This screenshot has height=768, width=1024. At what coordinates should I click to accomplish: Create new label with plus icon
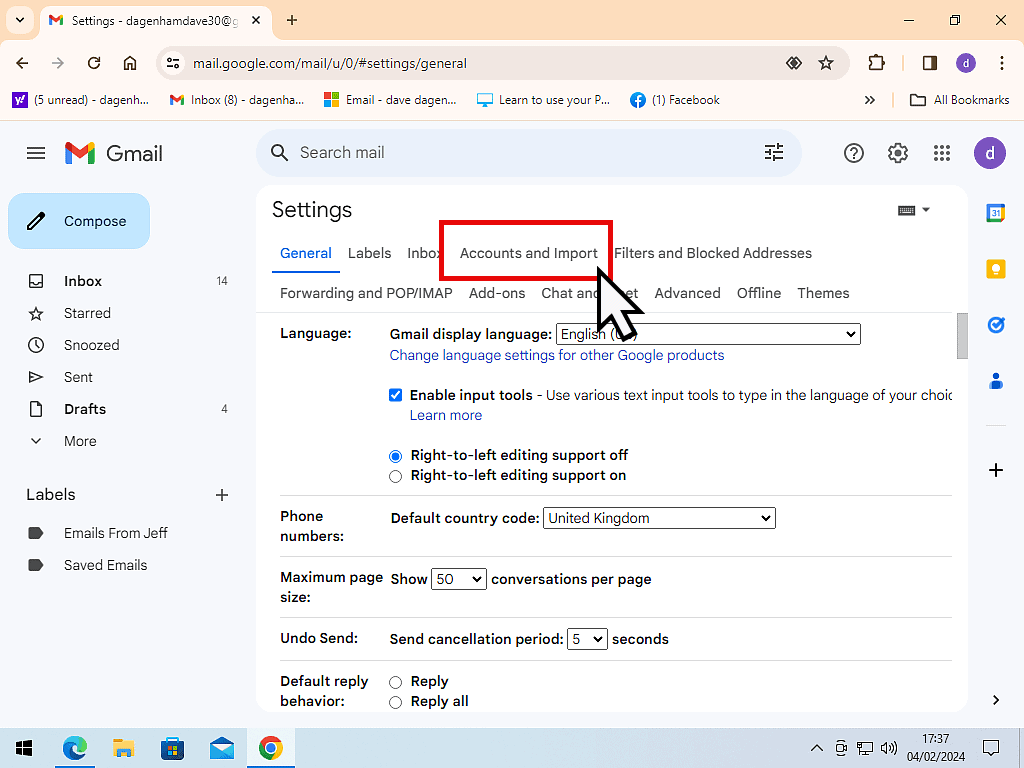click(222, 495)
